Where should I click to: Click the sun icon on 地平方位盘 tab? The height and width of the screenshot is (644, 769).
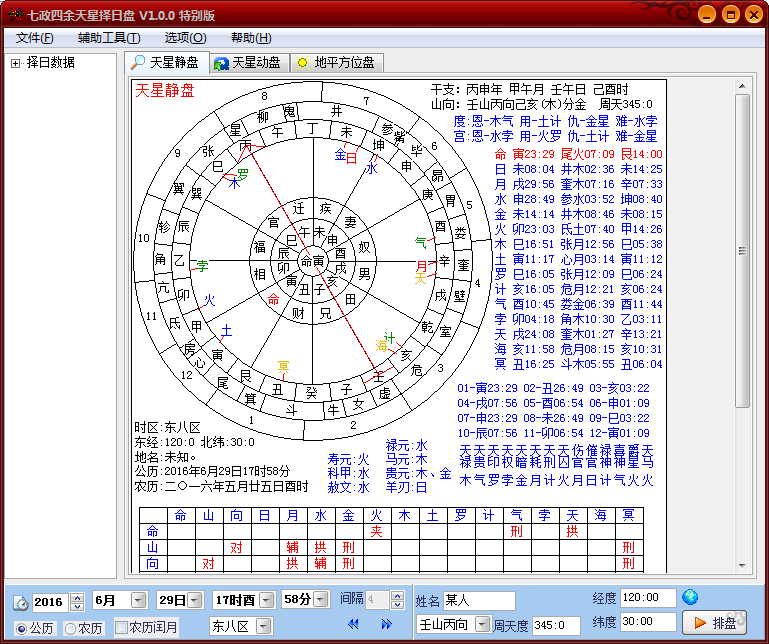[303, 63]
